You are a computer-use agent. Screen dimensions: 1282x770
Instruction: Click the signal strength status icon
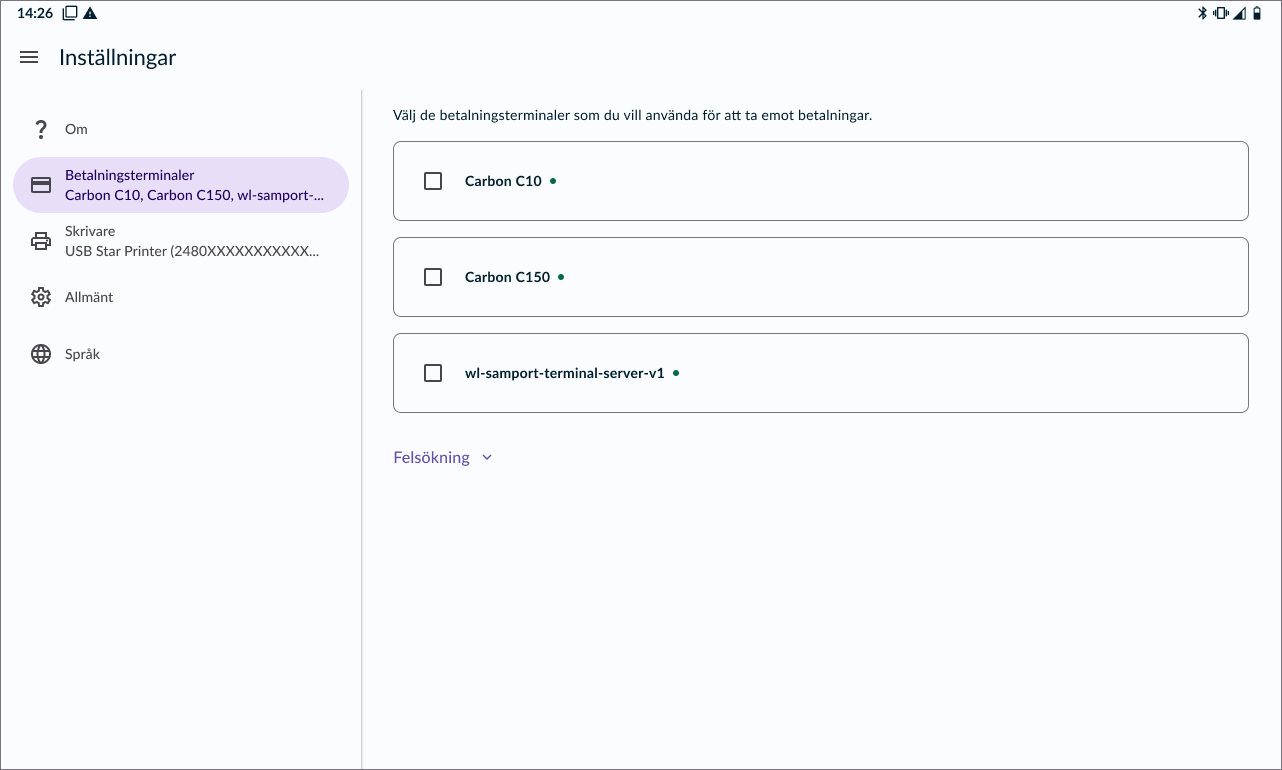pyautogui.click(x=1239, y=13)
